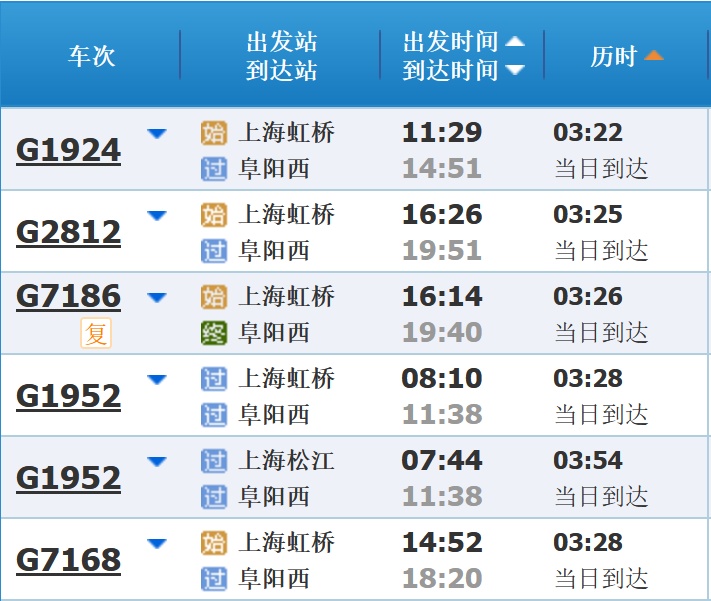Expand stop details for train G7168
Image resolution: width=711 pixels, height=601 pixels.
(157, 543)
